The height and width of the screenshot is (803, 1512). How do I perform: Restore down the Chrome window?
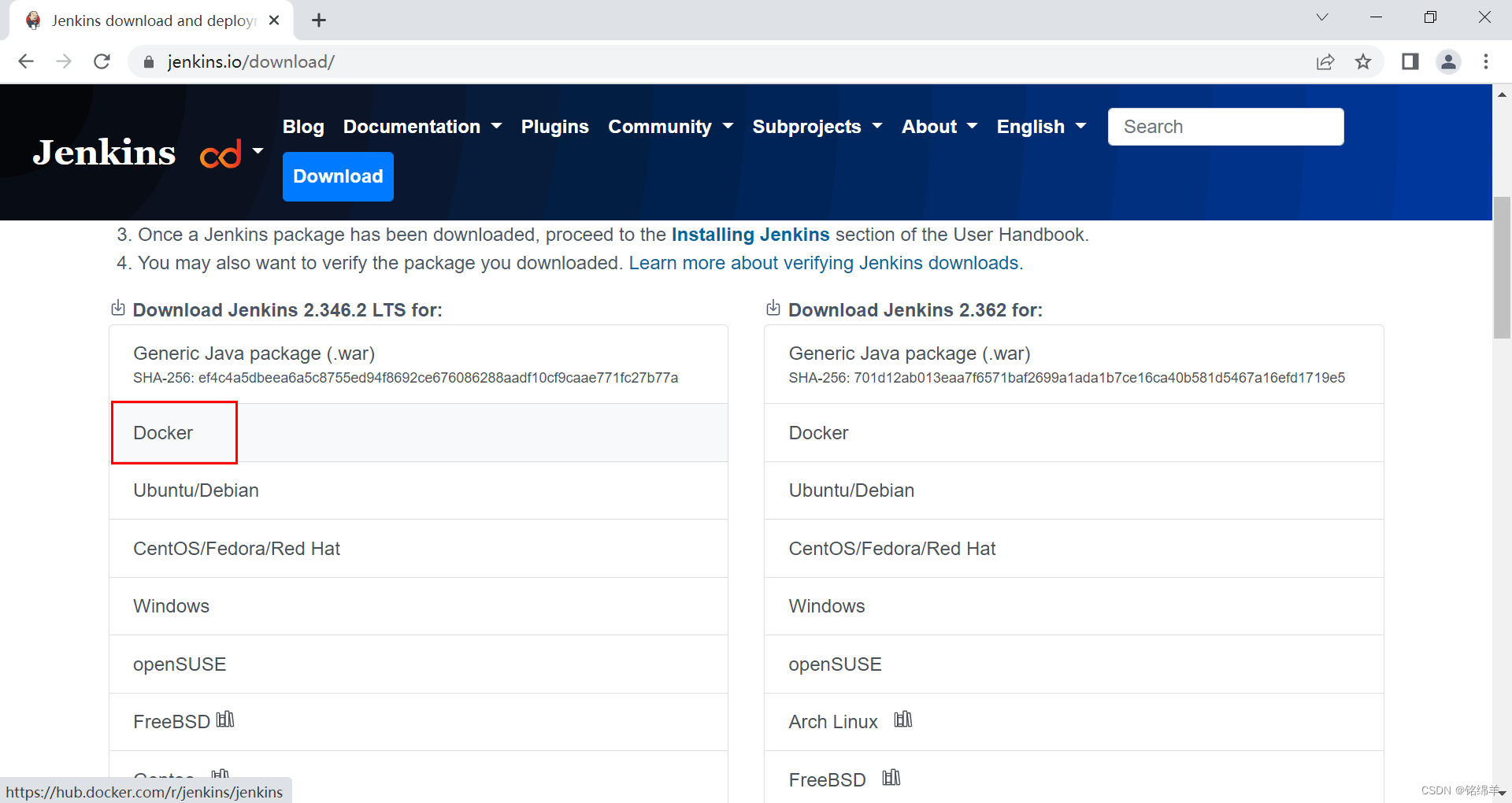tap(1430, 17)
